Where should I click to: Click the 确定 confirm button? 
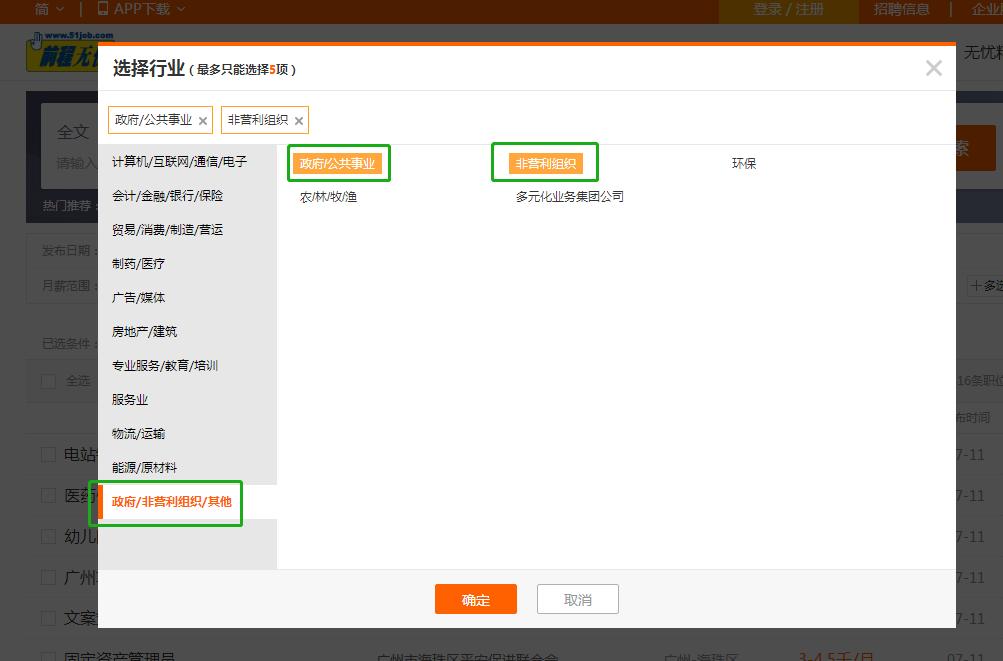coord(475,599)
